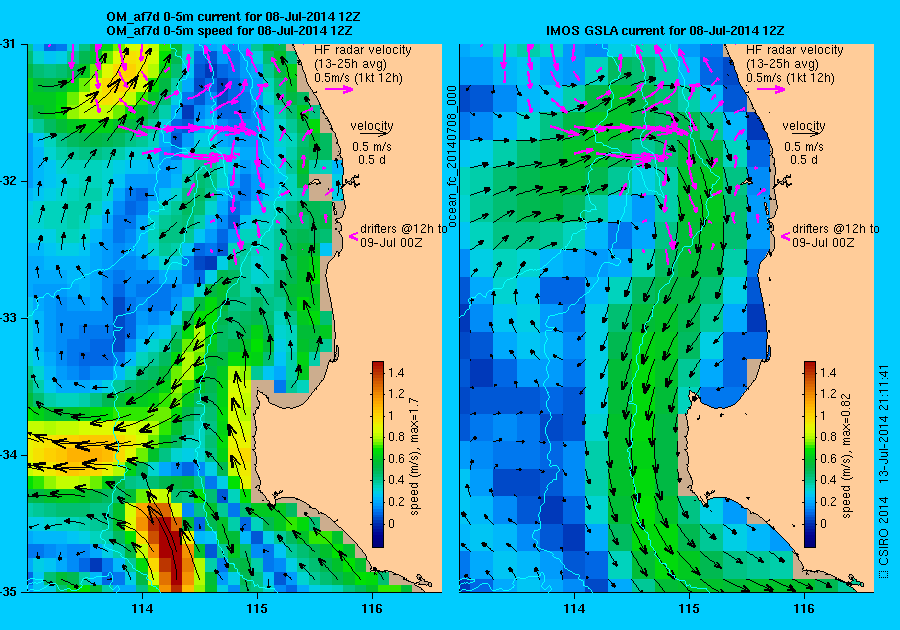Click '0.5 d' scale text in OM_af7d panel
This screenshot has width=900, height=630.
(x=372, y=160)
